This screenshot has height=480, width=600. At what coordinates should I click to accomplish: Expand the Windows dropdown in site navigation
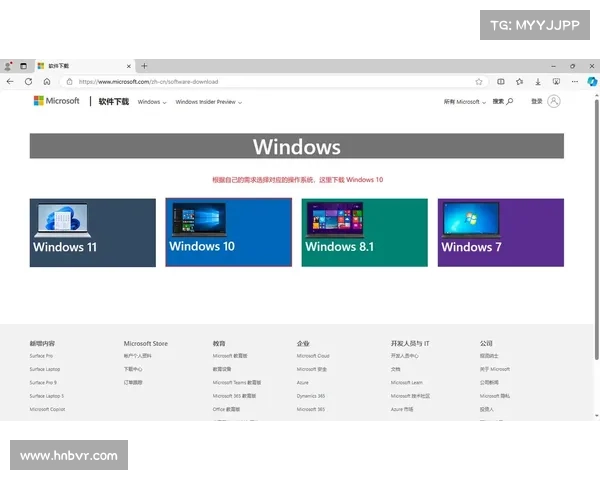[152, 102]
